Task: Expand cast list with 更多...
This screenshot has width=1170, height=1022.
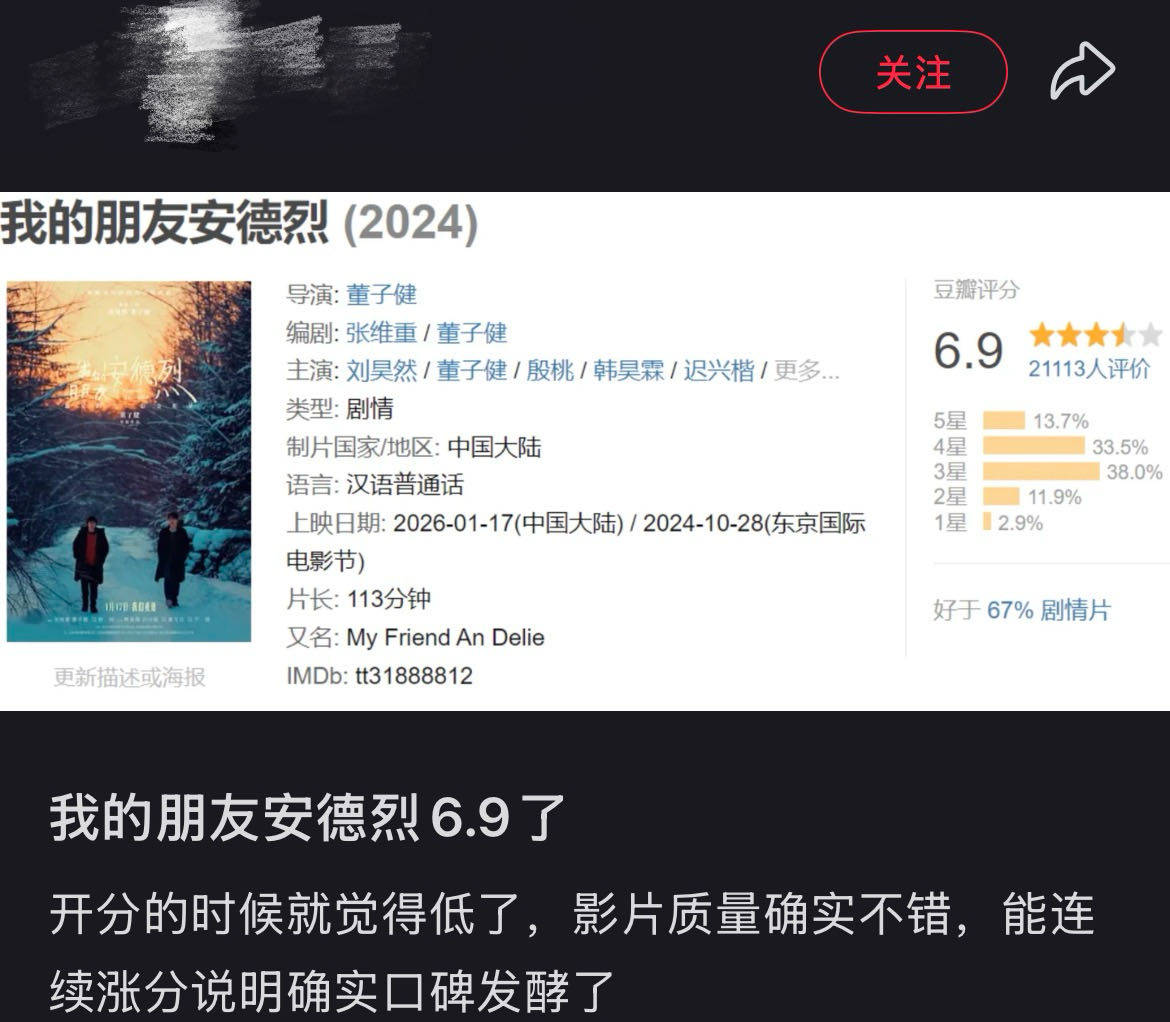Action: [x=807, y=370]
